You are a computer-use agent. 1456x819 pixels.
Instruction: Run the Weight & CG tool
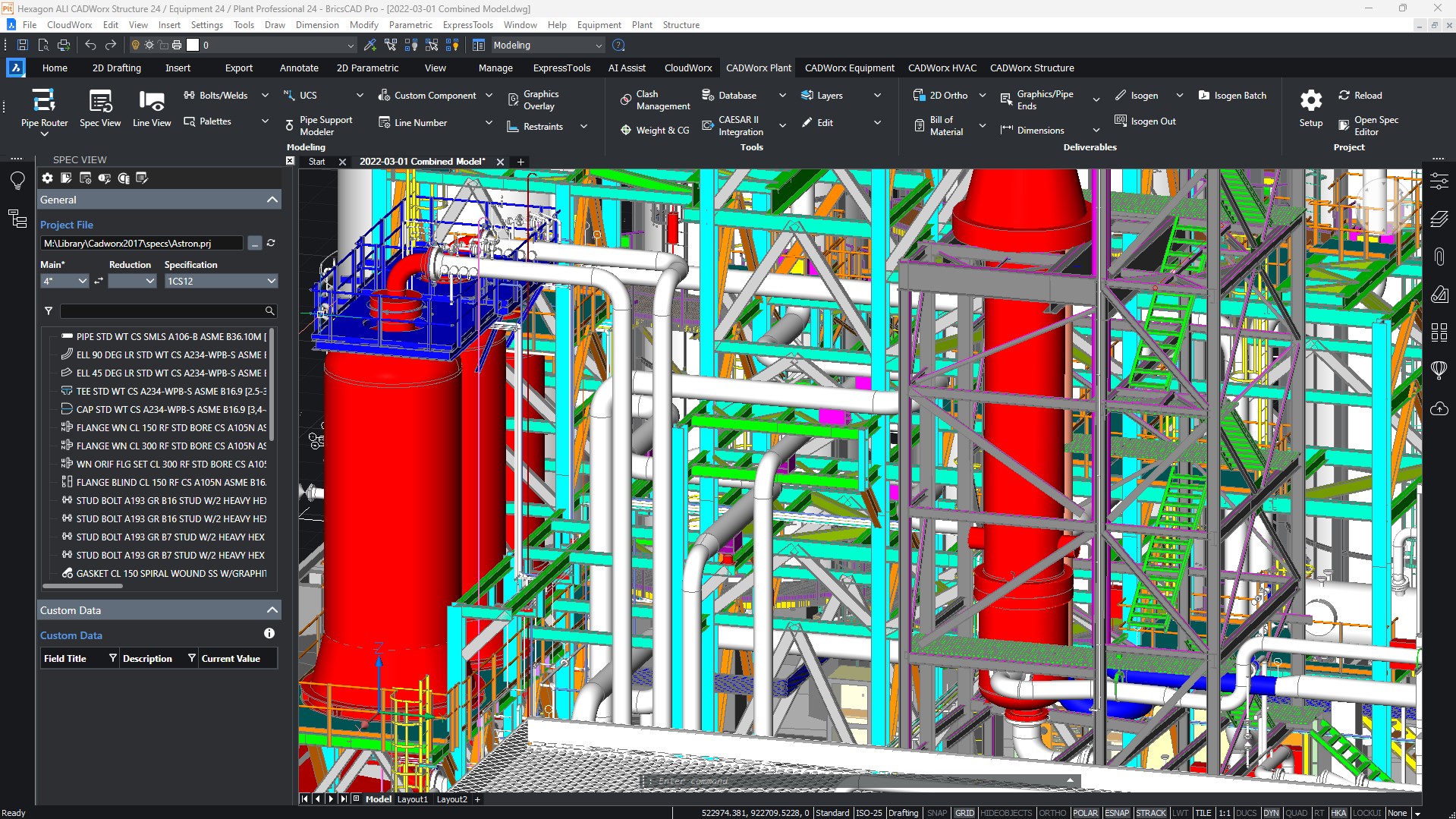[654, 130]
